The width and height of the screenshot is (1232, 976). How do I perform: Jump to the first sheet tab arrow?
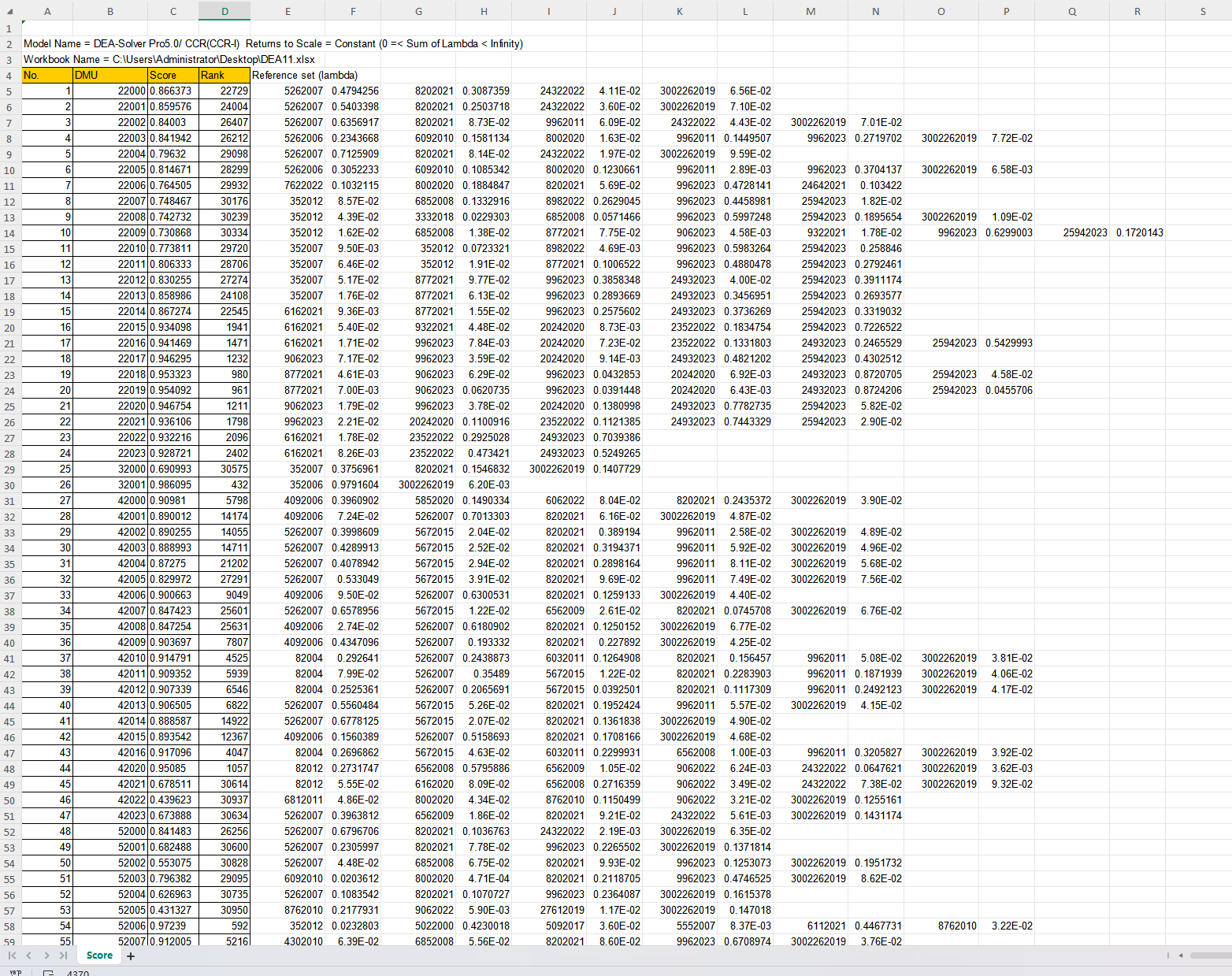coord(12,956)
